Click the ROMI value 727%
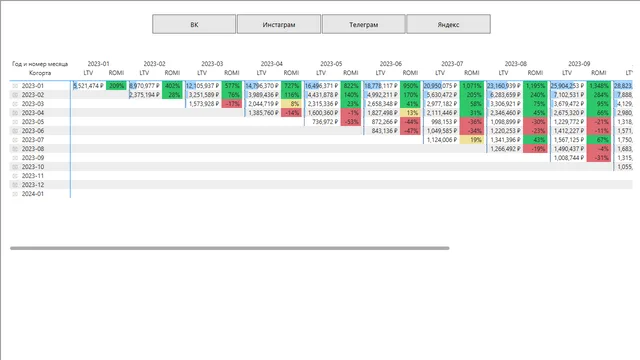This screenshot has height=360, width=640. [x=291, y=86]
